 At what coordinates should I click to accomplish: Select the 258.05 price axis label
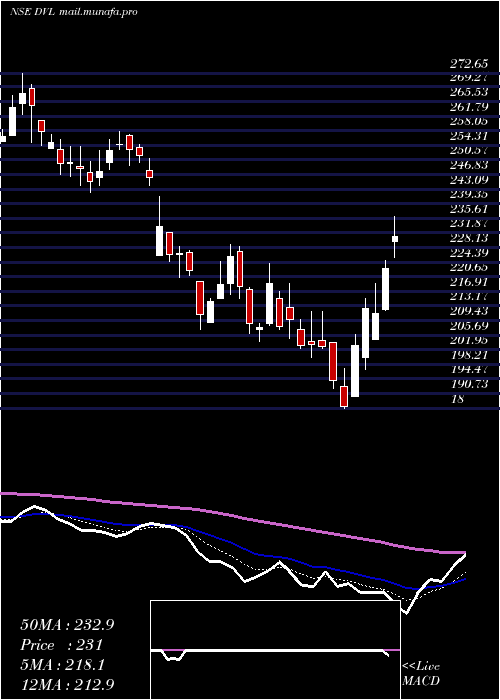tap(469, 121)
